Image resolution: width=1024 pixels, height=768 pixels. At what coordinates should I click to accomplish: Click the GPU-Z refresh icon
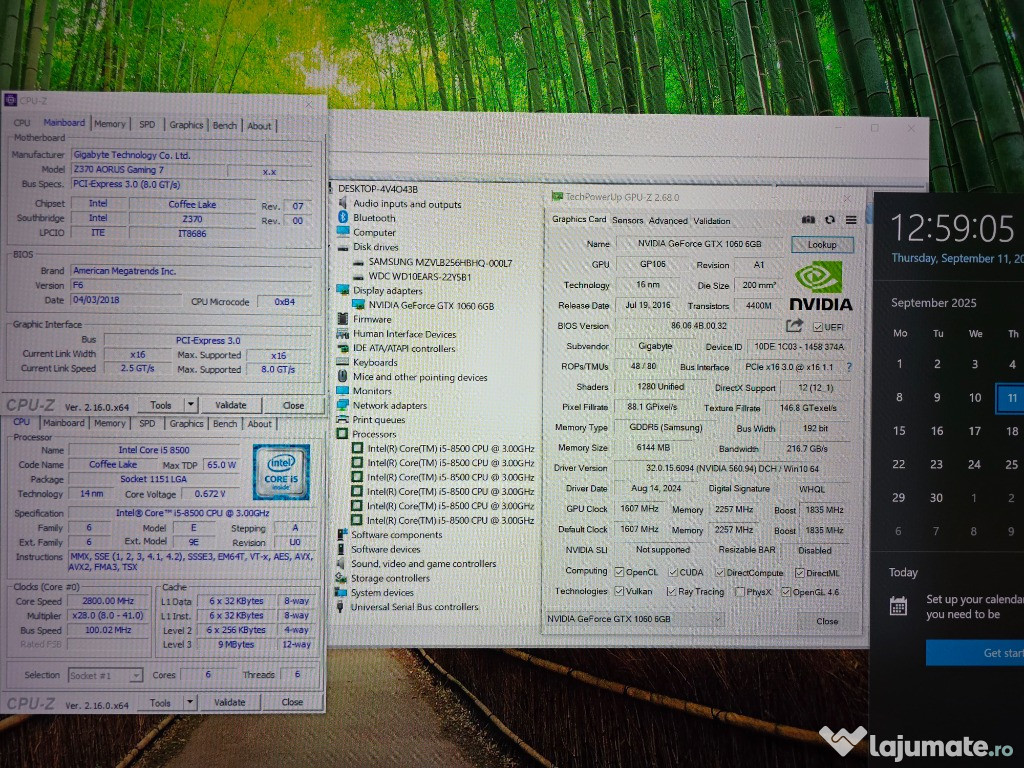tap(829, 220)
